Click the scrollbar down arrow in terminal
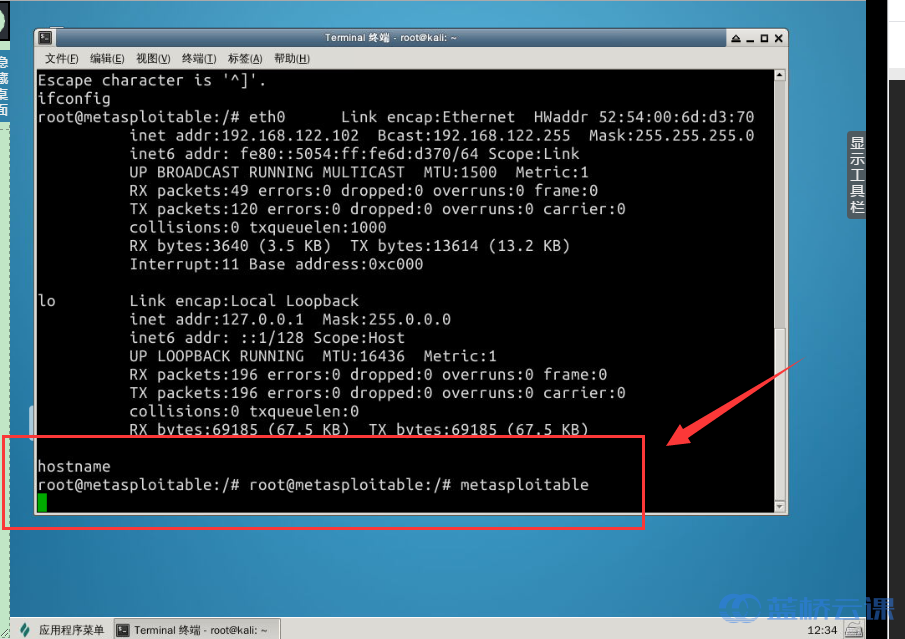This screenshot has height=639, width=905. (x=780, y=507)
